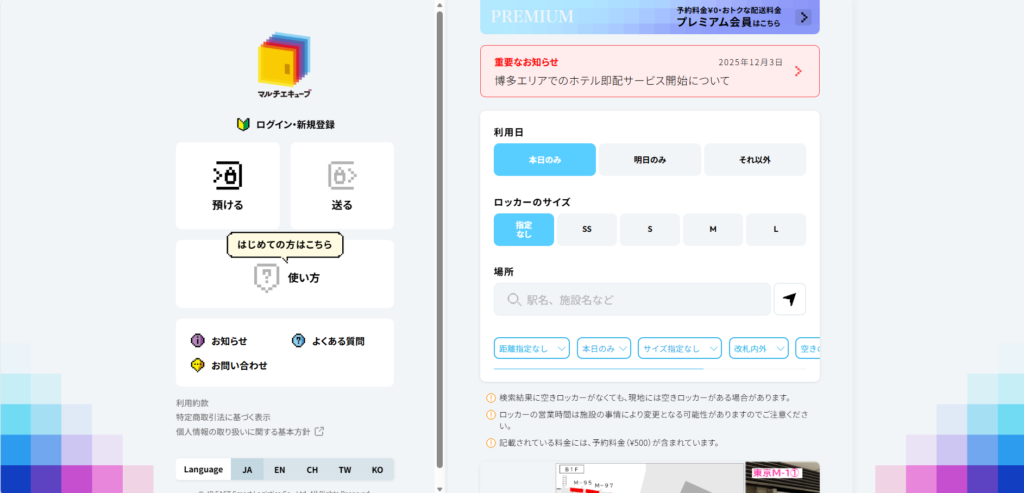Click the current location arrow icon
Image resolution: width=1024 pixels, height=493 pixels.
coord(789,299)
